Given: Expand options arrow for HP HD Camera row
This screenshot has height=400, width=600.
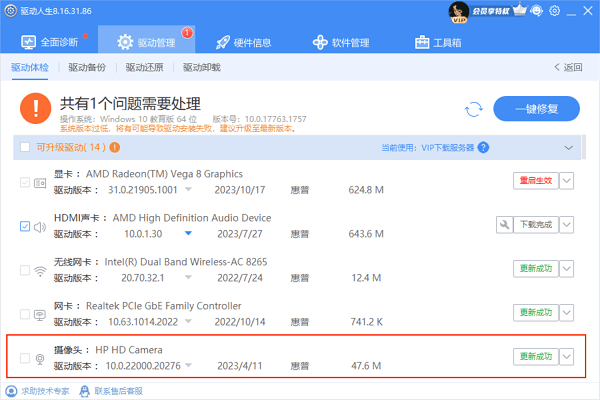Looking at the screenshot, I should [566, 357].
